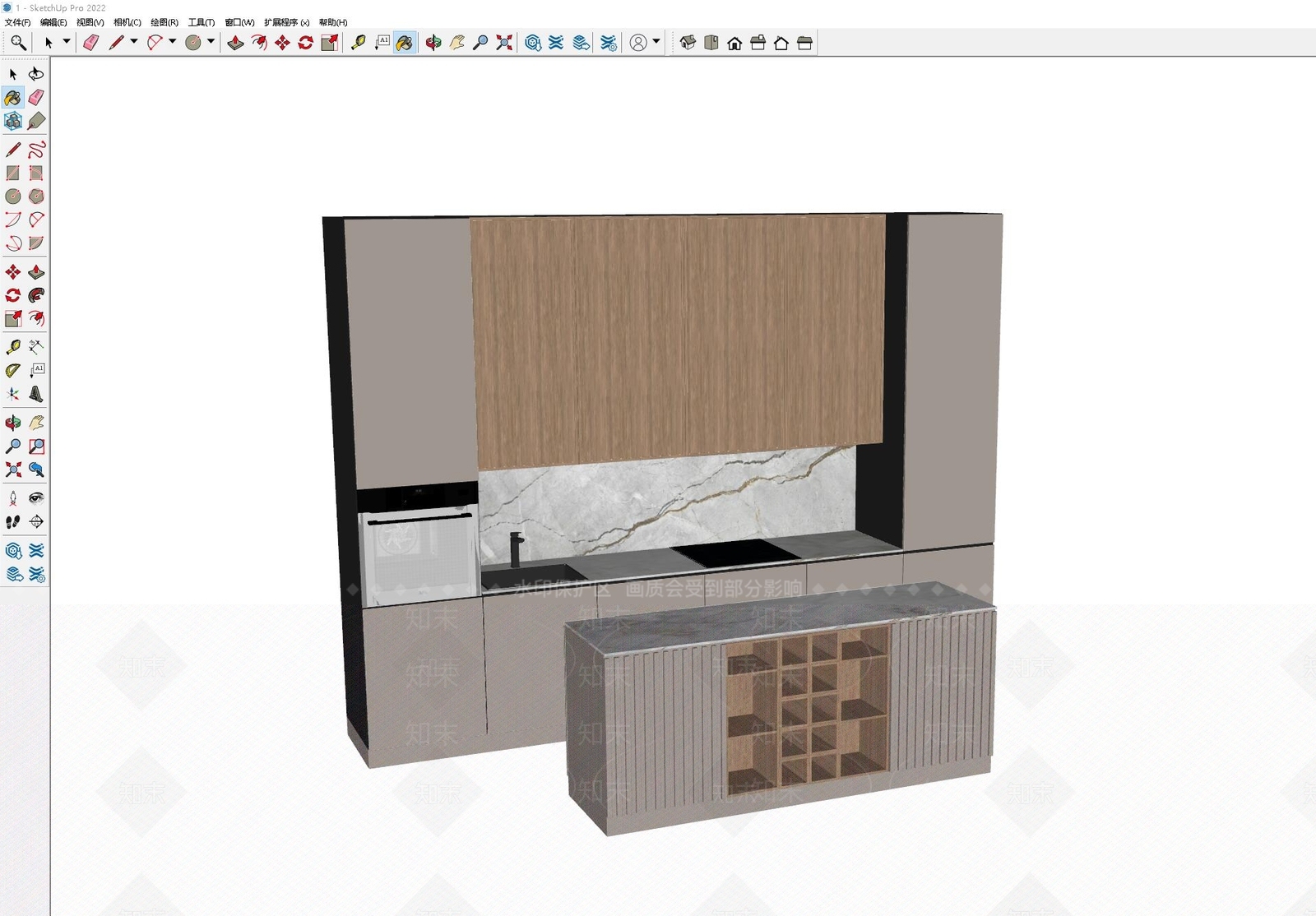The image size is (1316, 916).
Task: Expand the Circle shape dropdown arrow
Action: click(x=211, y=41)
